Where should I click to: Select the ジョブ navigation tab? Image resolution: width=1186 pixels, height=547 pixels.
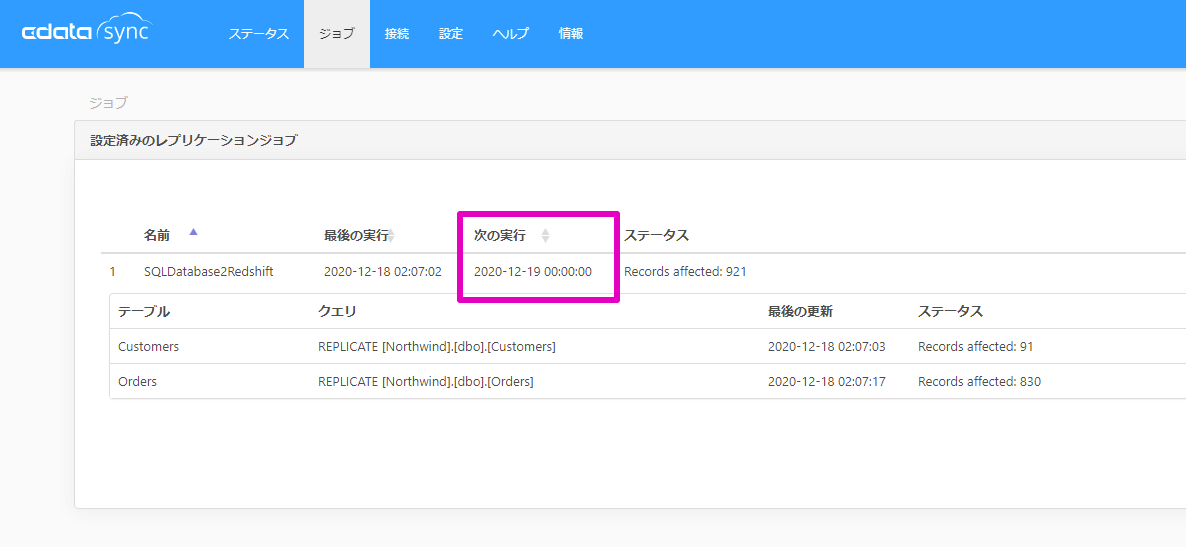337,33
